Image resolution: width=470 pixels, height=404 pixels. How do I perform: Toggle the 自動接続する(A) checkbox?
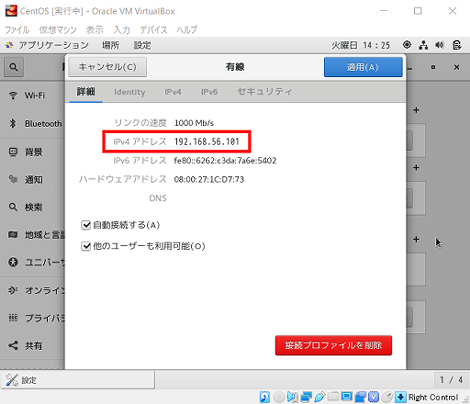point(86,225)
